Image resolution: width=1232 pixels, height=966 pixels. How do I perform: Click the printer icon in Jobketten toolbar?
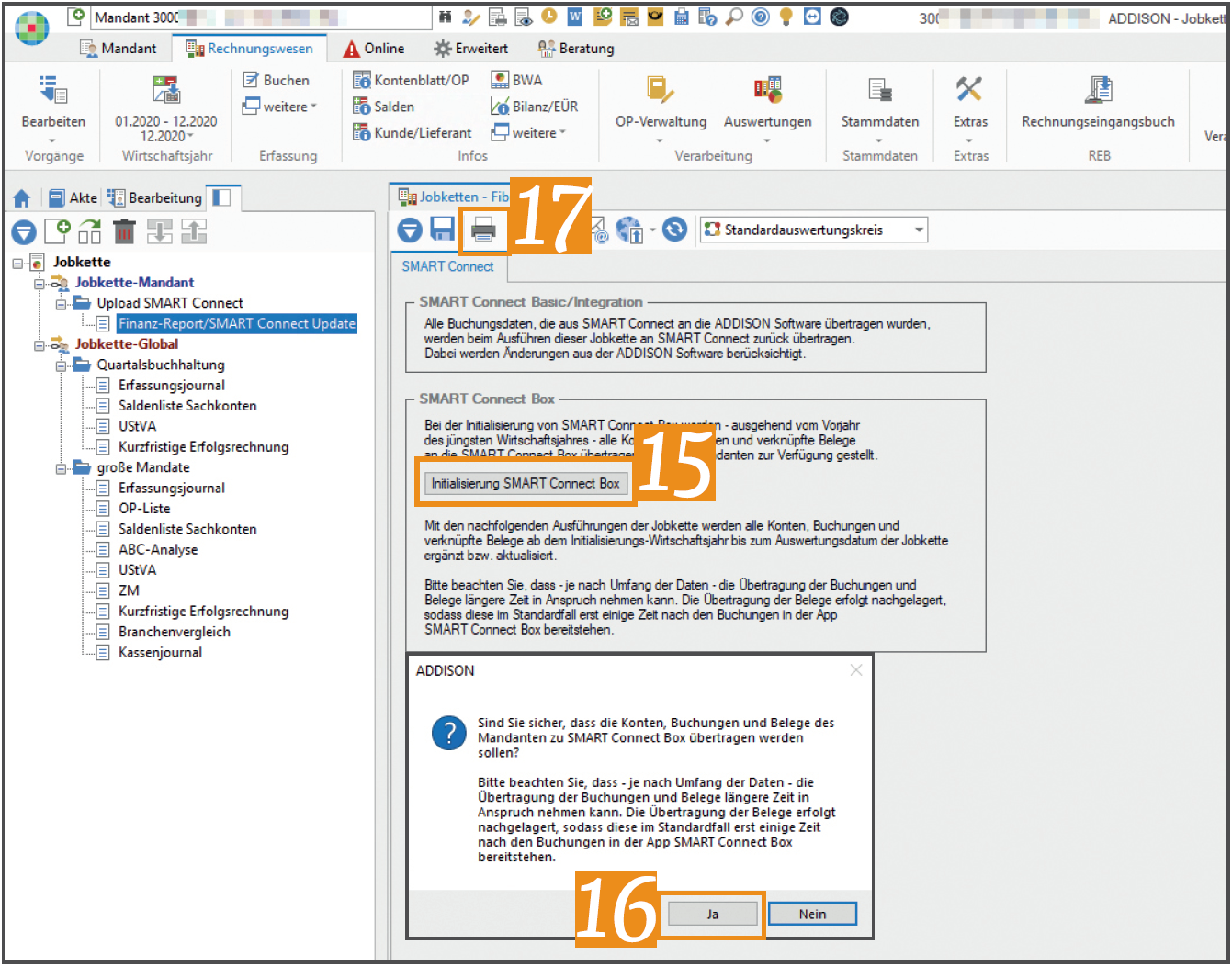(483, 229)
